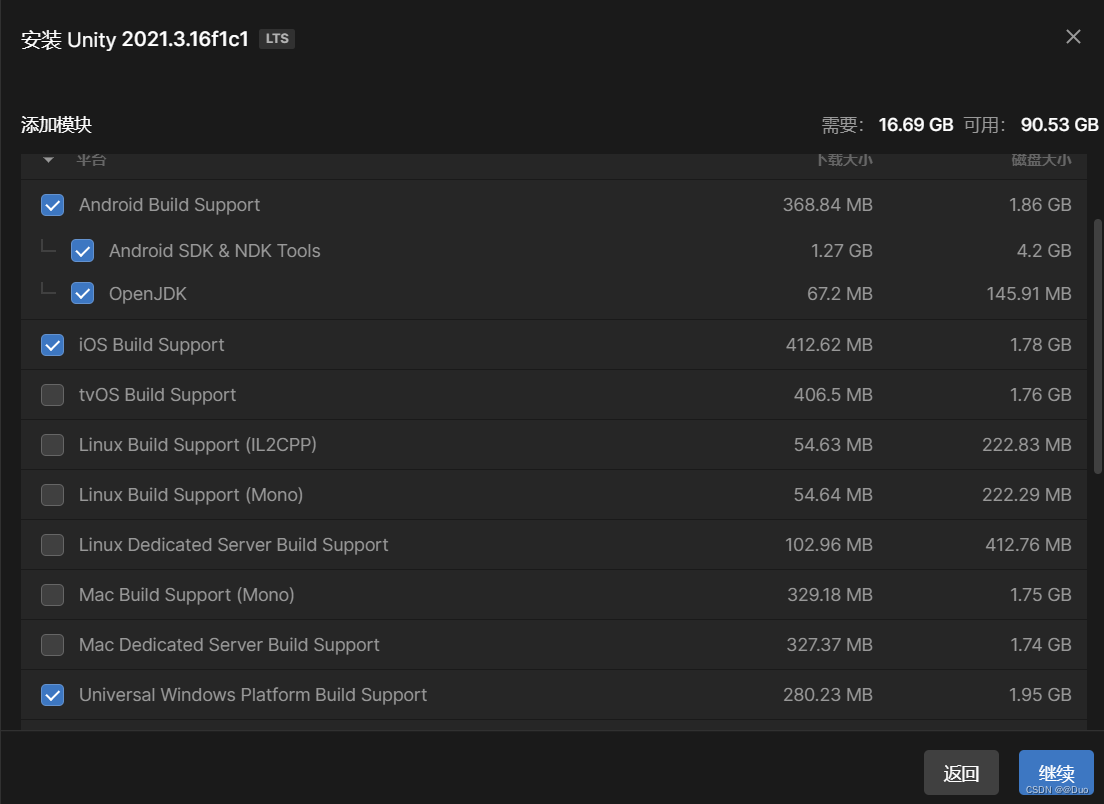Check Linux Dedicated Server Build Support
1104x804 pixels.
(x=53, y=545)
